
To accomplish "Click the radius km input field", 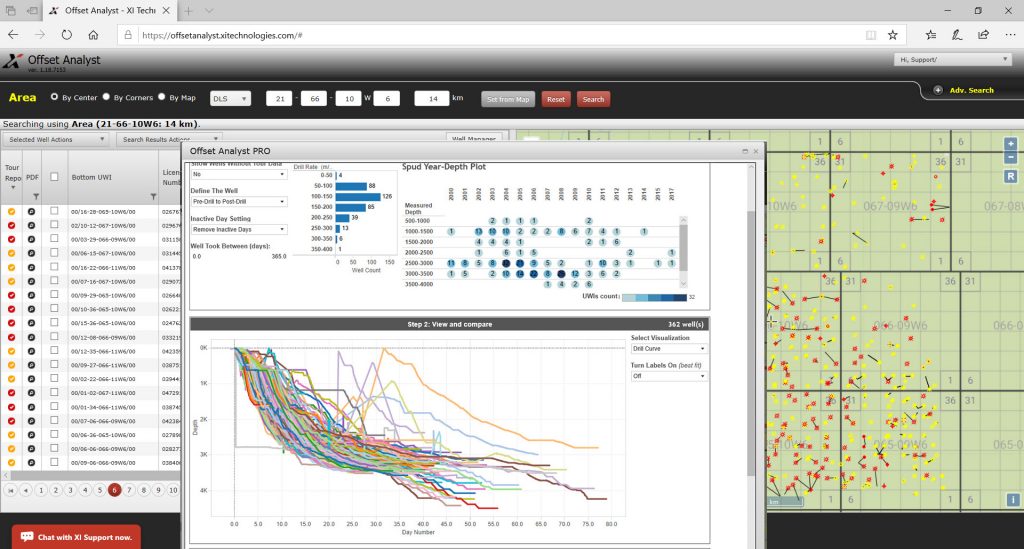I will click(432, 99).
